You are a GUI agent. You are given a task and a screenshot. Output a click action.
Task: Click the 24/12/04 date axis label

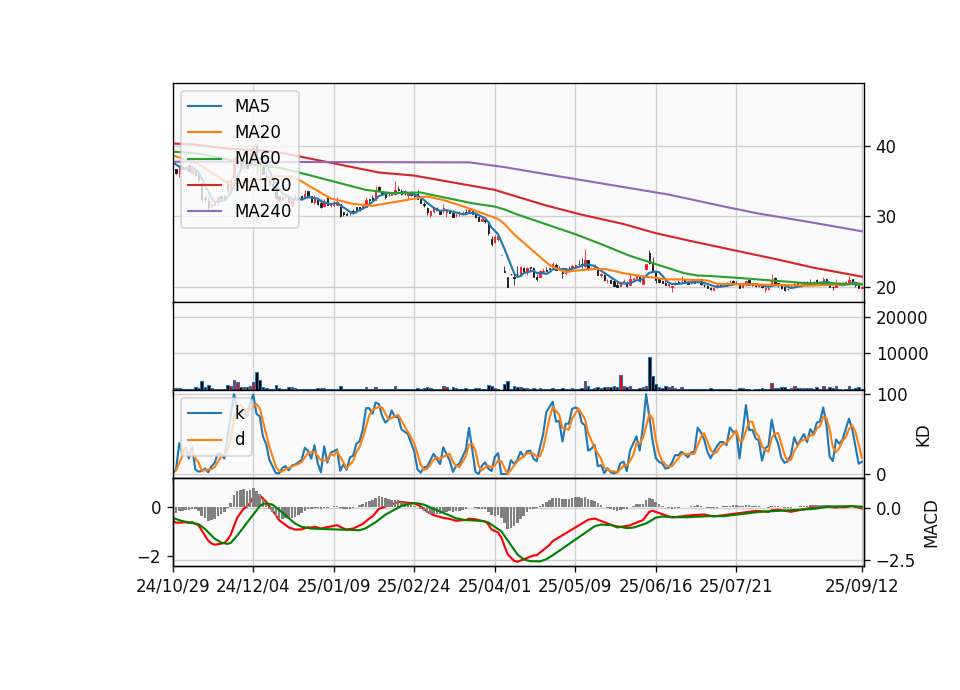(253, 586)
